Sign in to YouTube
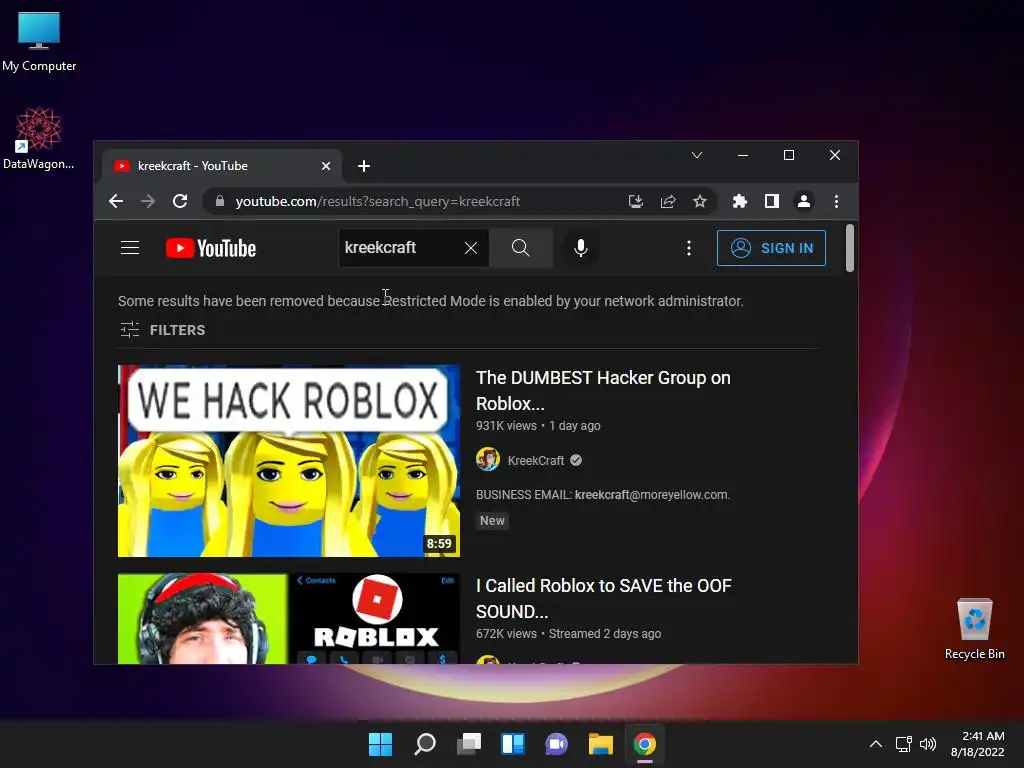This screenshot has width=1024, height=768. (771, 248)
